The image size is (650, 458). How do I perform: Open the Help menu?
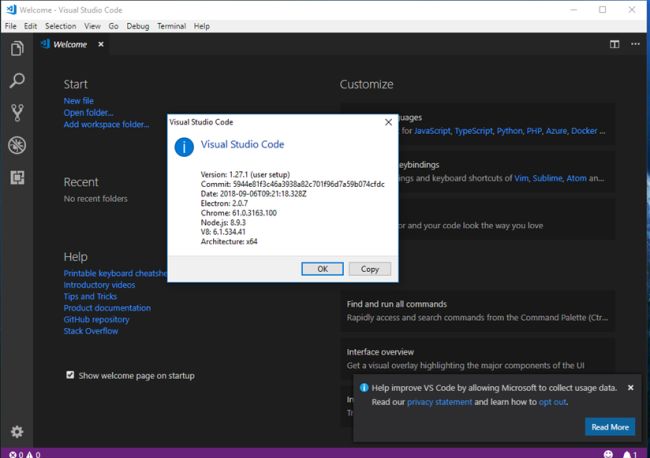[x=202, y=26]
